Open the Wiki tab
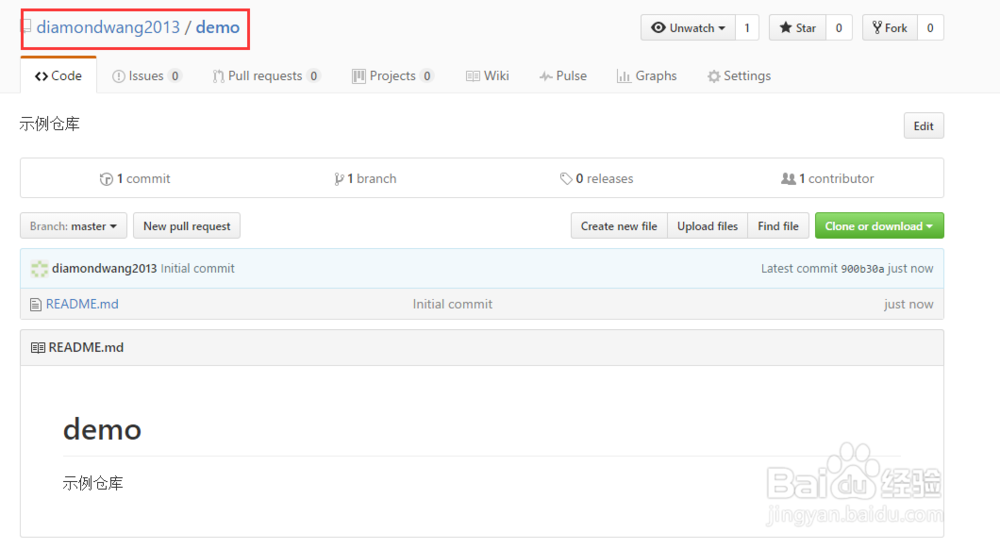1000x549 pixels. click(x=487, y=76)
